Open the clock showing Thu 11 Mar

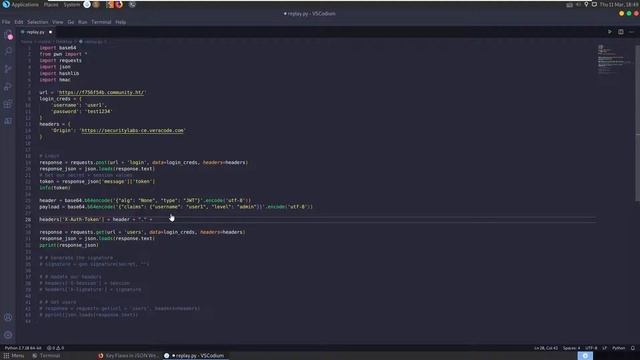tap(619, 4)
